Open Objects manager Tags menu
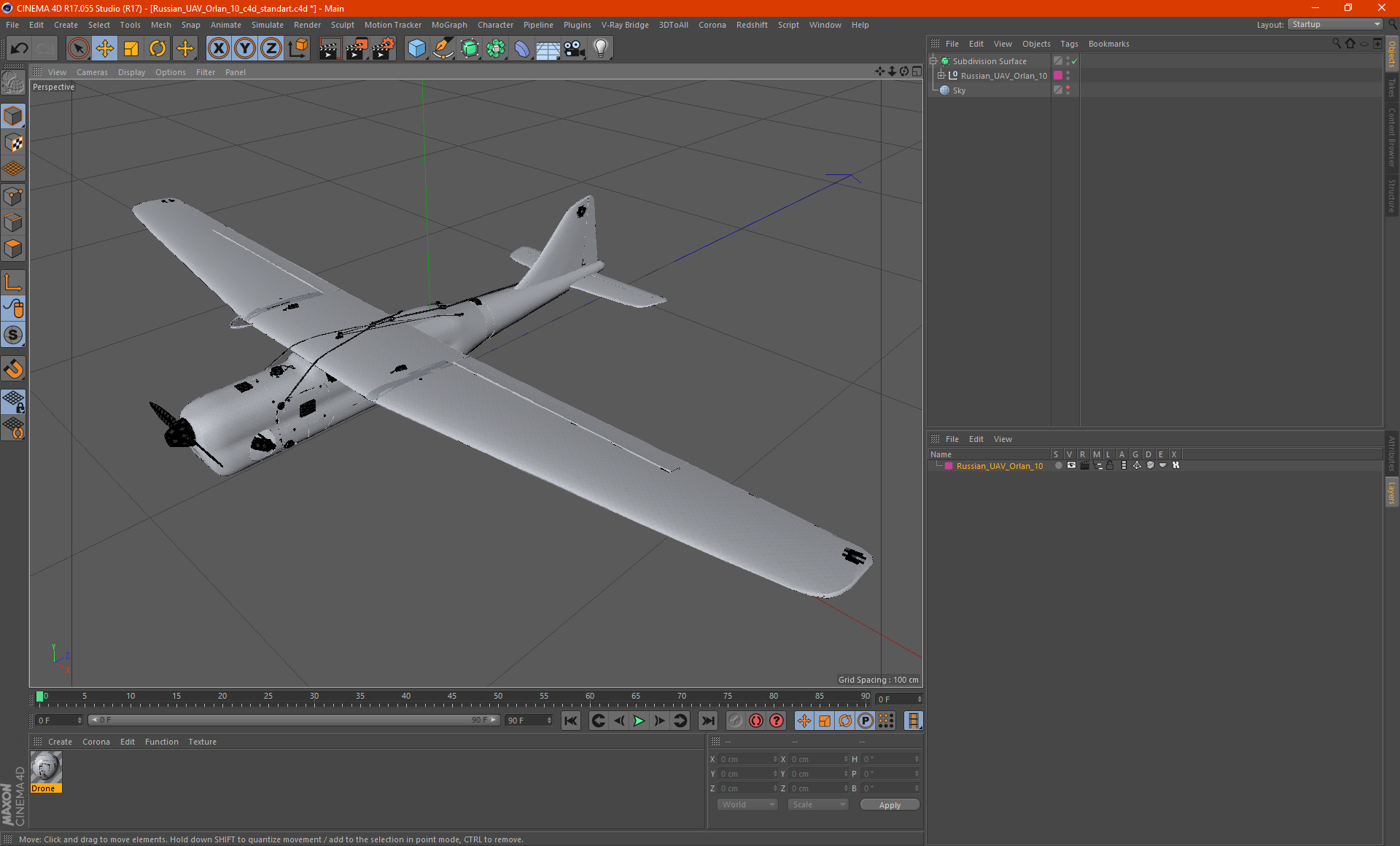Image resolution: width=1400 pixels, height=846 pixels. click(1069, 44)
